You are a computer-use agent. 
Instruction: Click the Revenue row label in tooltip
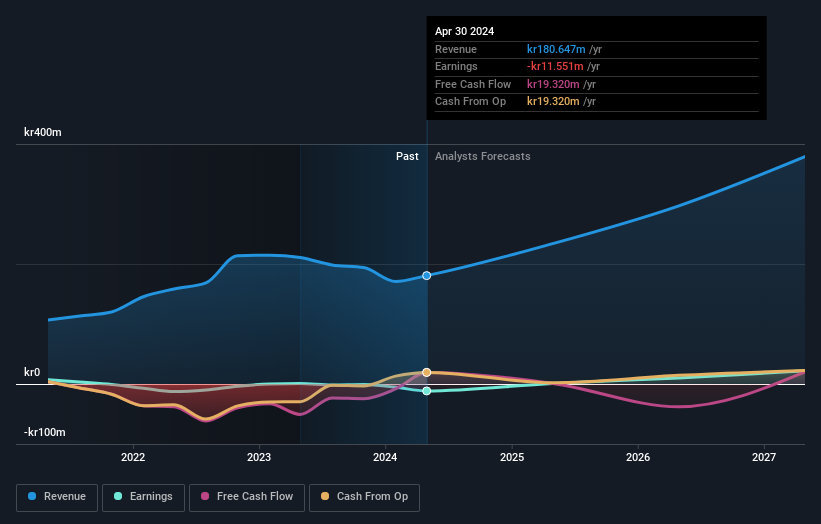(x=456, y=49)
